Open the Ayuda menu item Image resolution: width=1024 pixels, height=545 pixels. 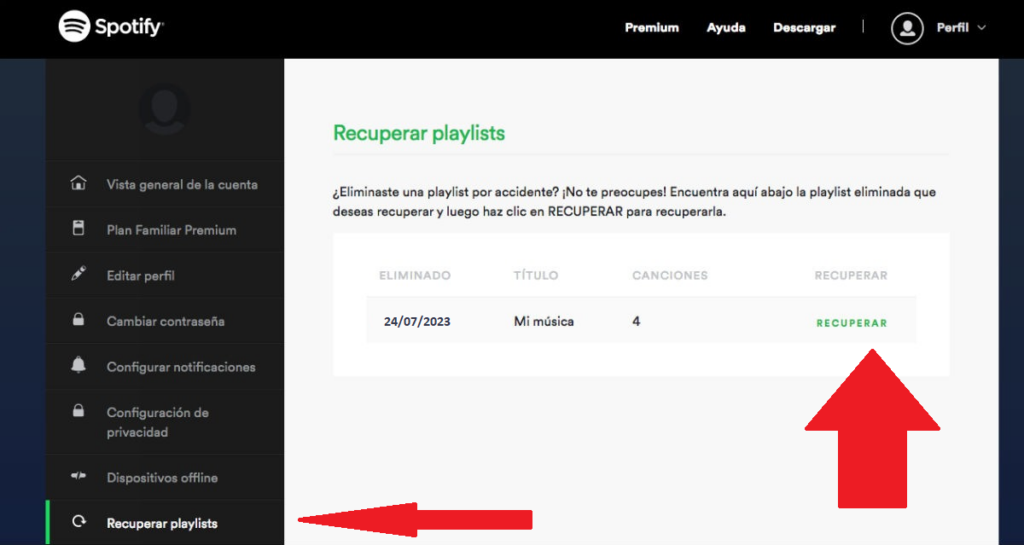pyautogui.click(x=726, y=28)
